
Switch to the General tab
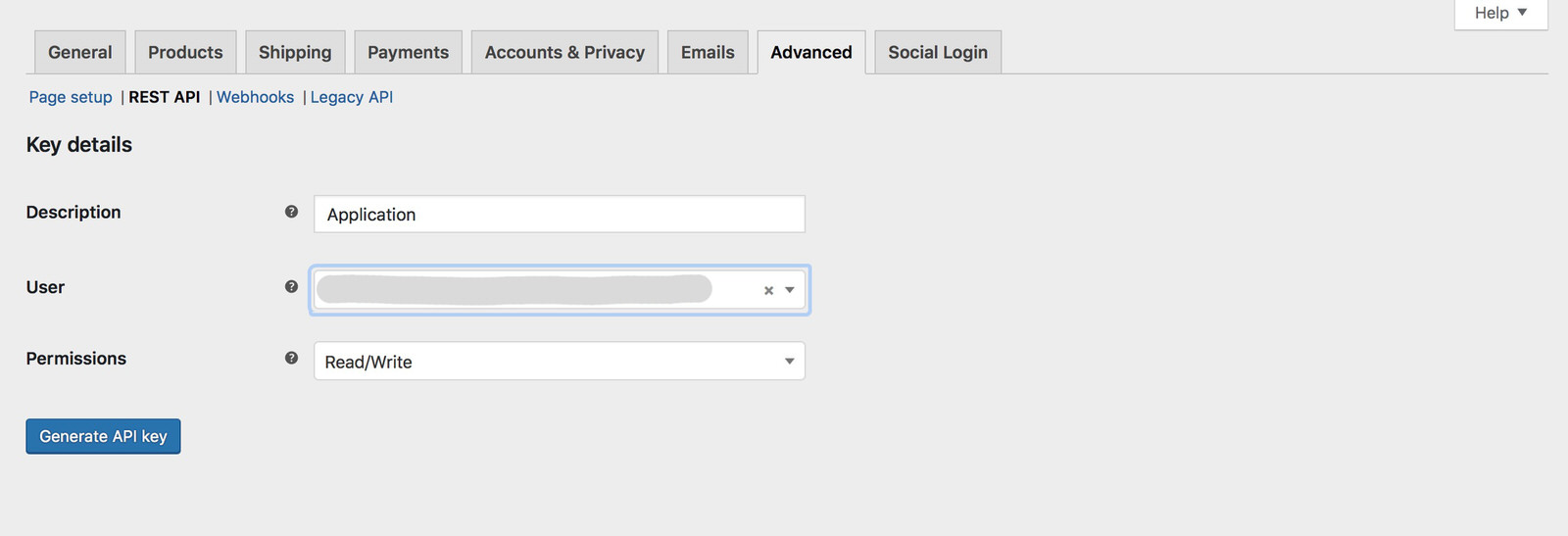[80, 53]
